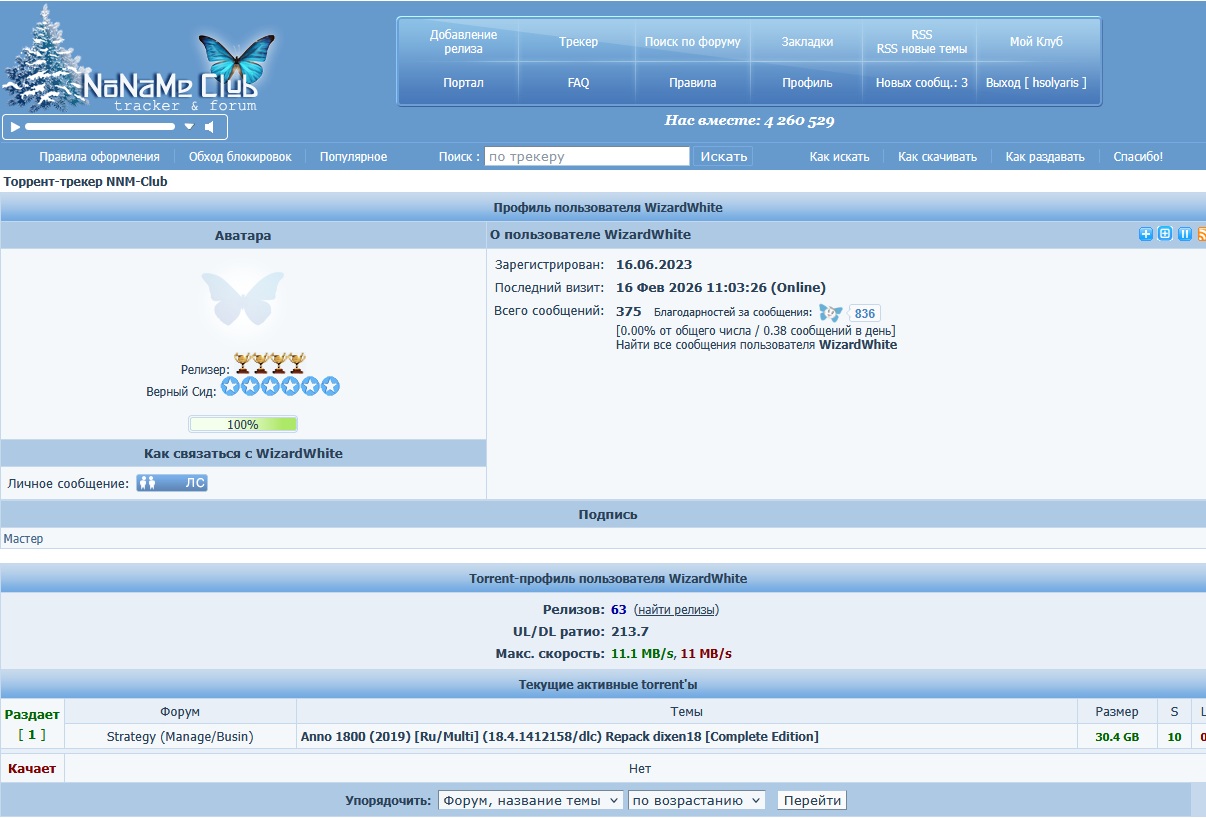The image size is (1206, 818).
Task: Open the Anno 1800 torrent topic link
Action: [559, 737]
